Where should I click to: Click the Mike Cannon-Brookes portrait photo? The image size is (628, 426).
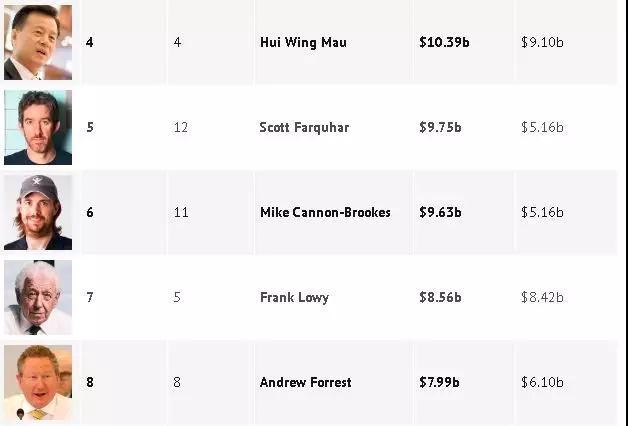pyautogui.click(x=38, y=212)
